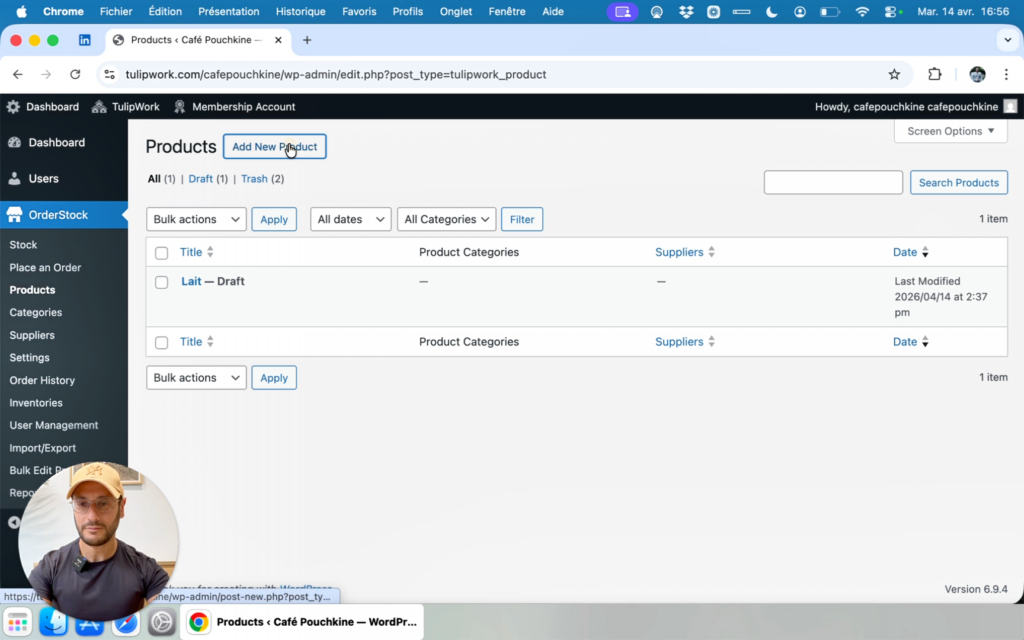The height and width of the screenshot is (640, 1024).
Task: Open the Chrome extensions puzzle icon
Action: (x=935, y=74)
